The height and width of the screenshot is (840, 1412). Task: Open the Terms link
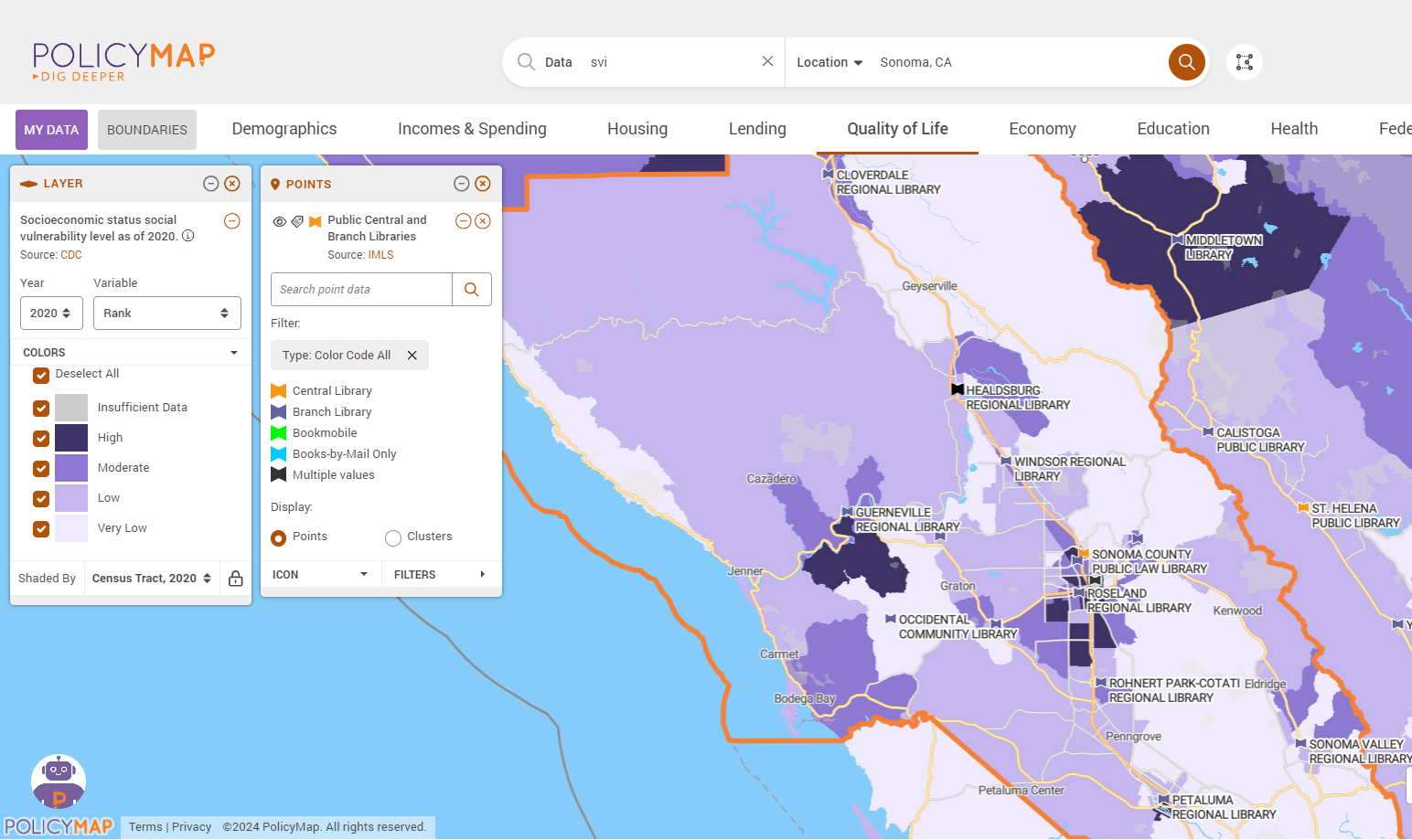[x=145, y=827]
